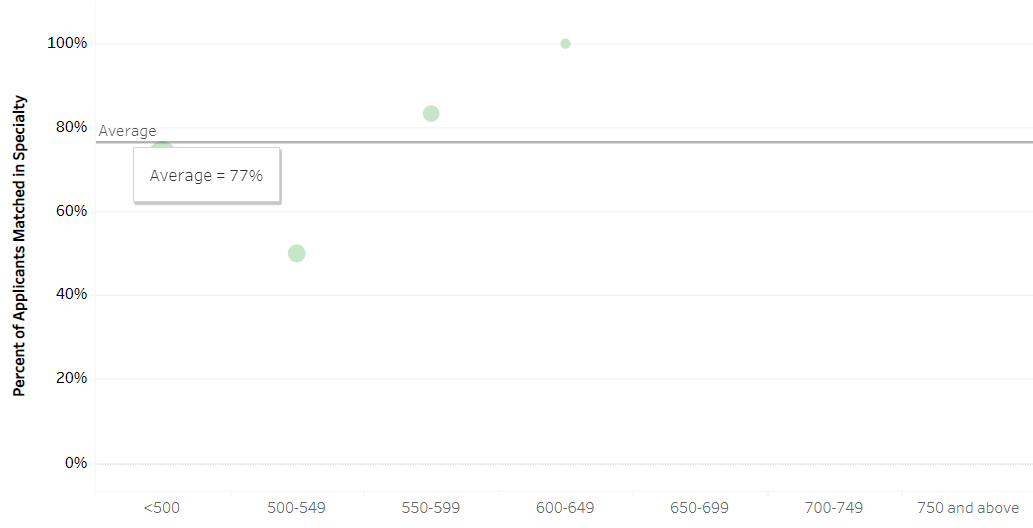
Task: Click the Percent of Applicants Matched axis title
Action: tap(19, 246)
